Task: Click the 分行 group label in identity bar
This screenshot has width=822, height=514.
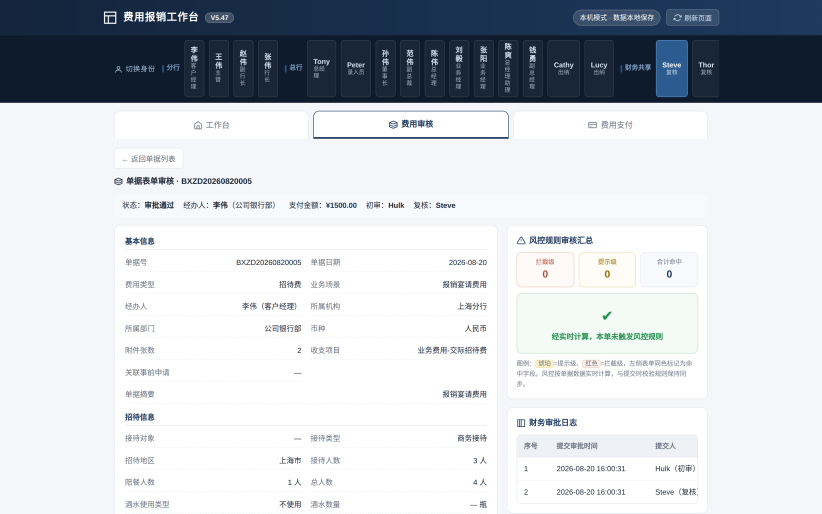Action: coord(173,68)
